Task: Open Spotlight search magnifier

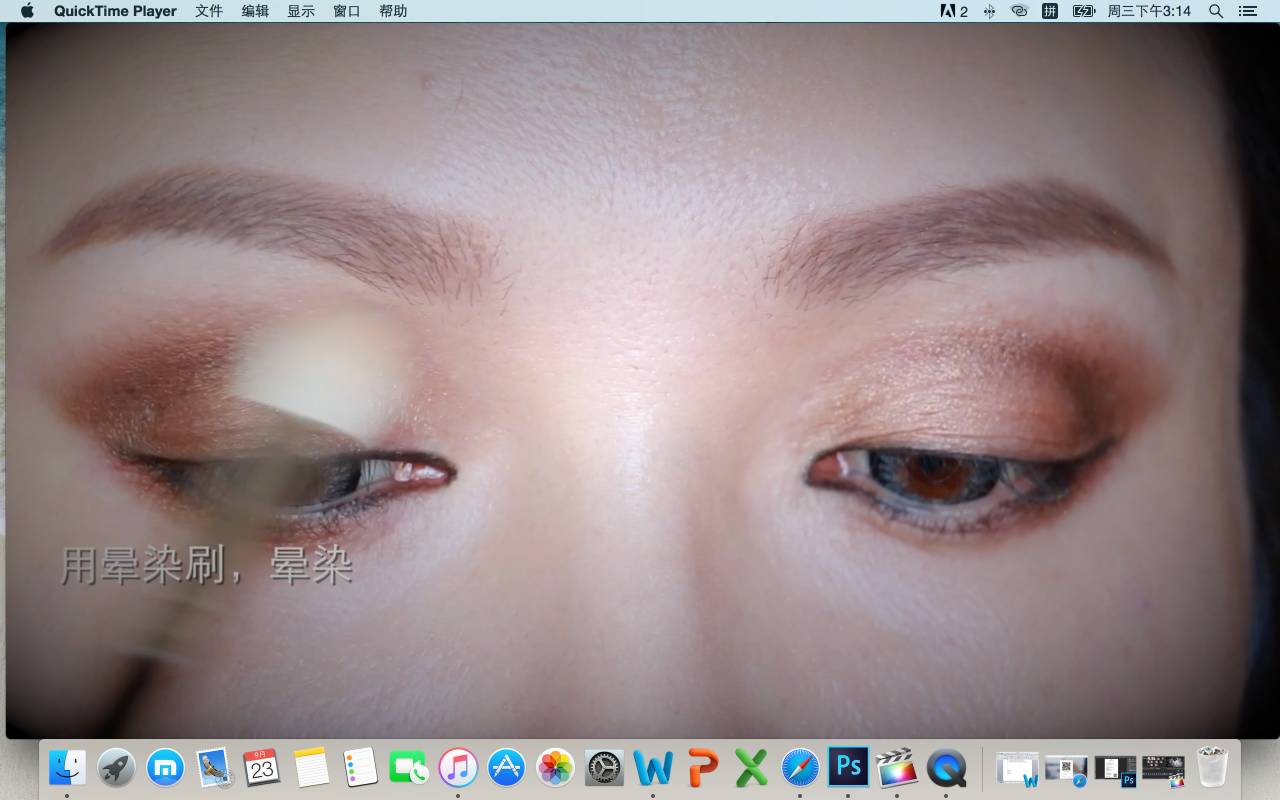Action: coord(1216,11)
